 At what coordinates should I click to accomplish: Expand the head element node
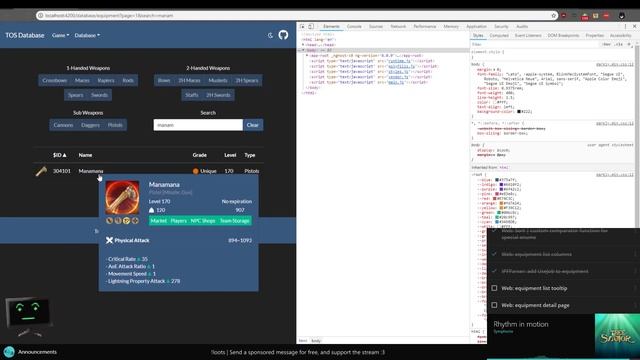[303, 45]
